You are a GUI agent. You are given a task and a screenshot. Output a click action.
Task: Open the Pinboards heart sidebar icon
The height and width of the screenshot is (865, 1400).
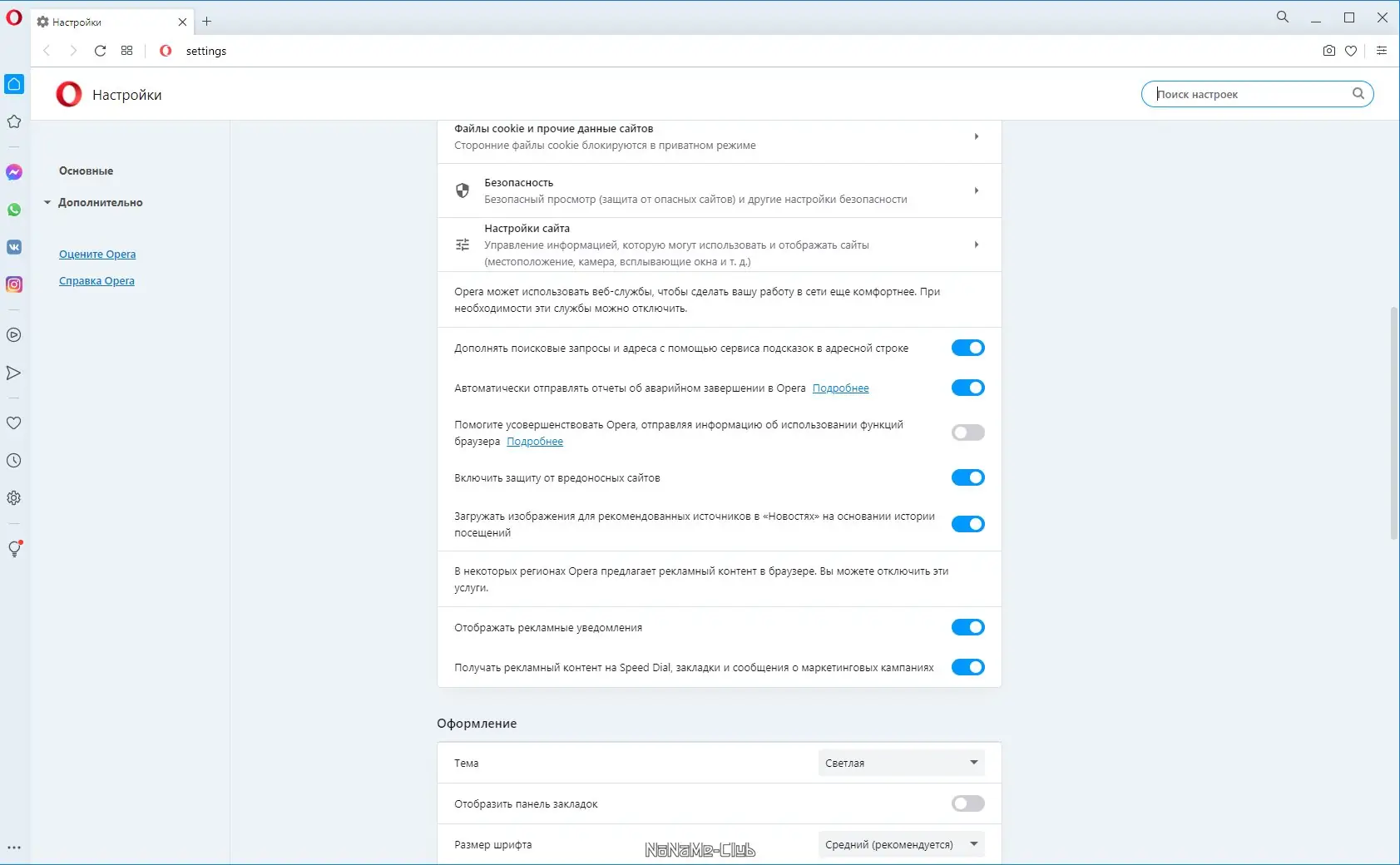[14, 423]
